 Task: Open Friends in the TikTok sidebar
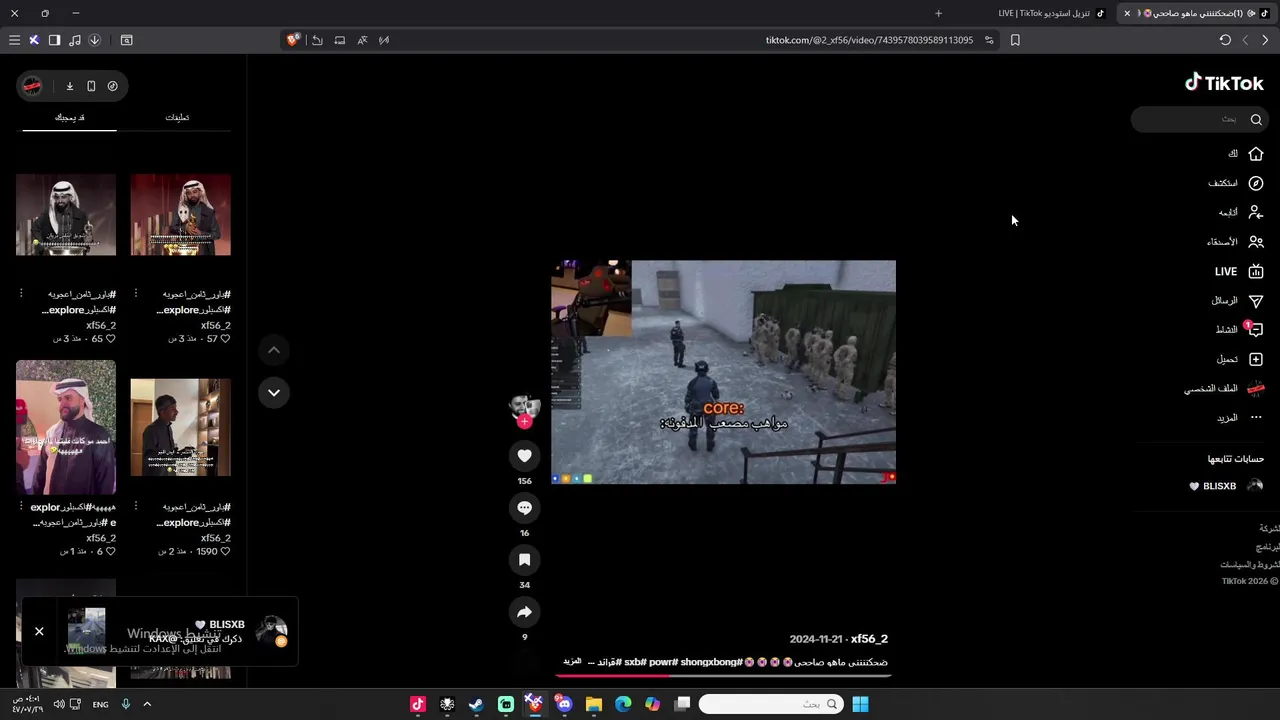pos(1235,242)
